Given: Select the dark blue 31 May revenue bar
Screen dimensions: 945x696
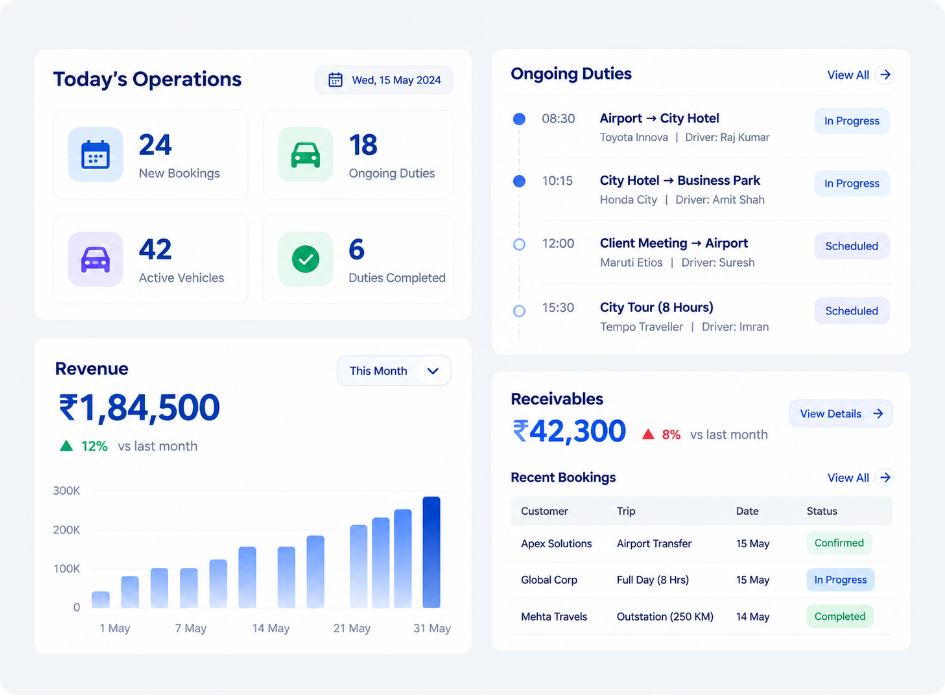Looking at the screenshot, I should [432, 552].
